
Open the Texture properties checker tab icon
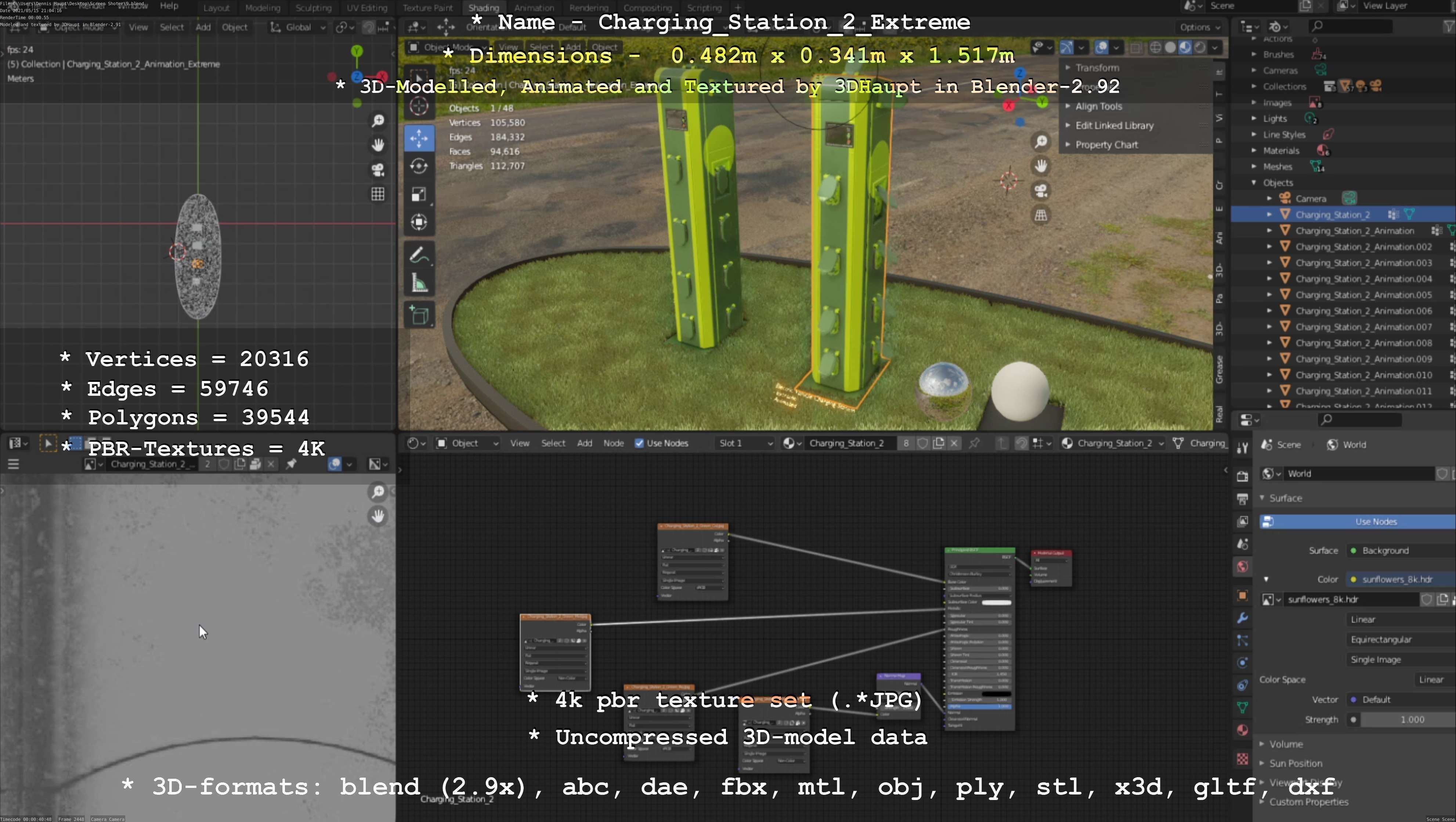(x=1242, y=759)
